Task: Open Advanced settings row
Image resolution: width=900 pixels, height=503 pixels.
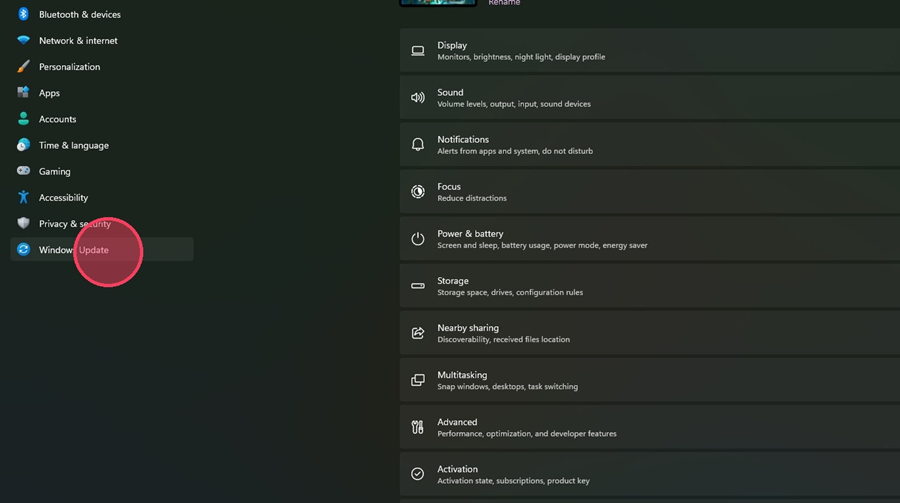Action: 650,427
